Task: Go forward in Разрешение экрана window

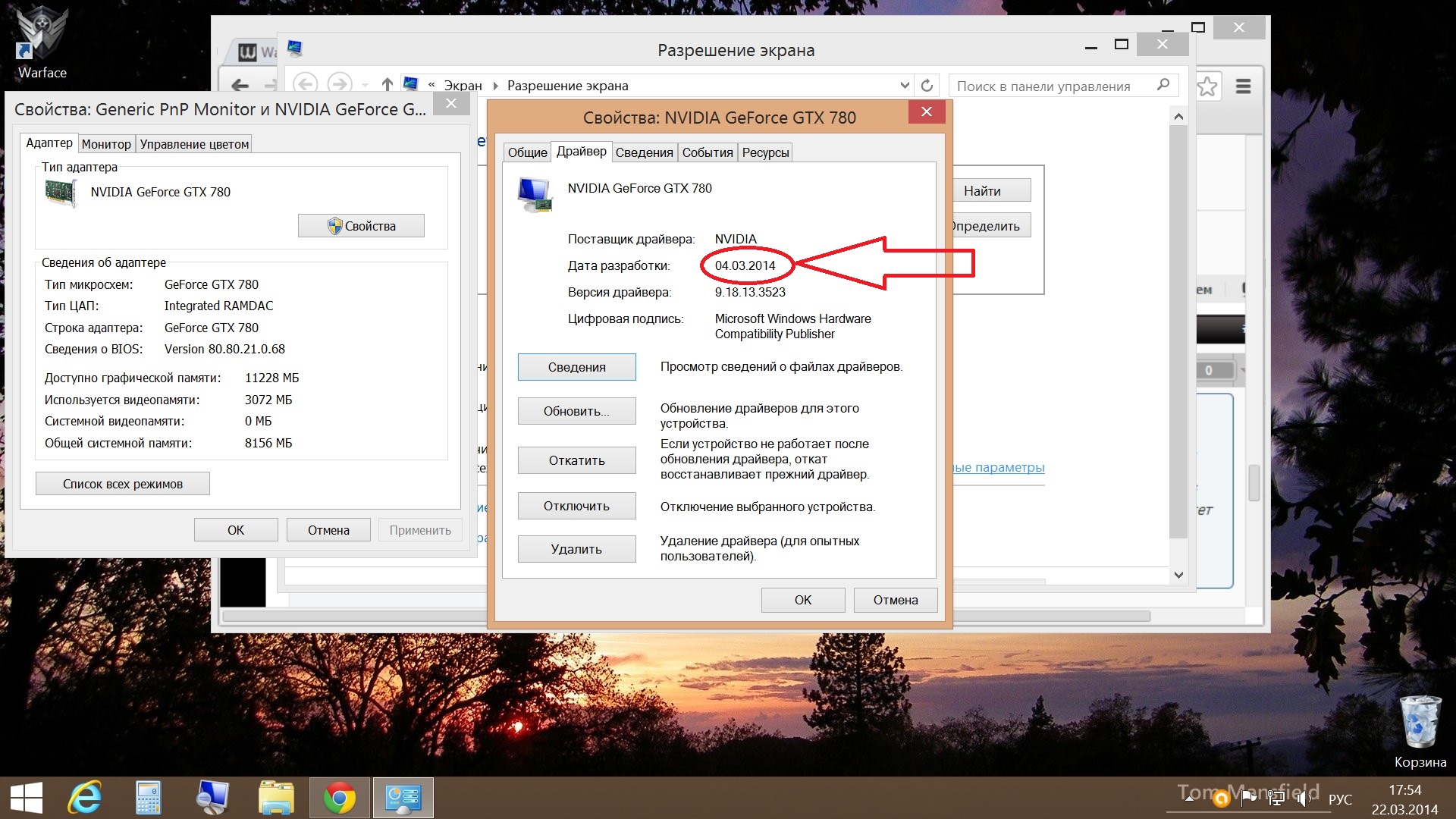Action: (339, 84)
